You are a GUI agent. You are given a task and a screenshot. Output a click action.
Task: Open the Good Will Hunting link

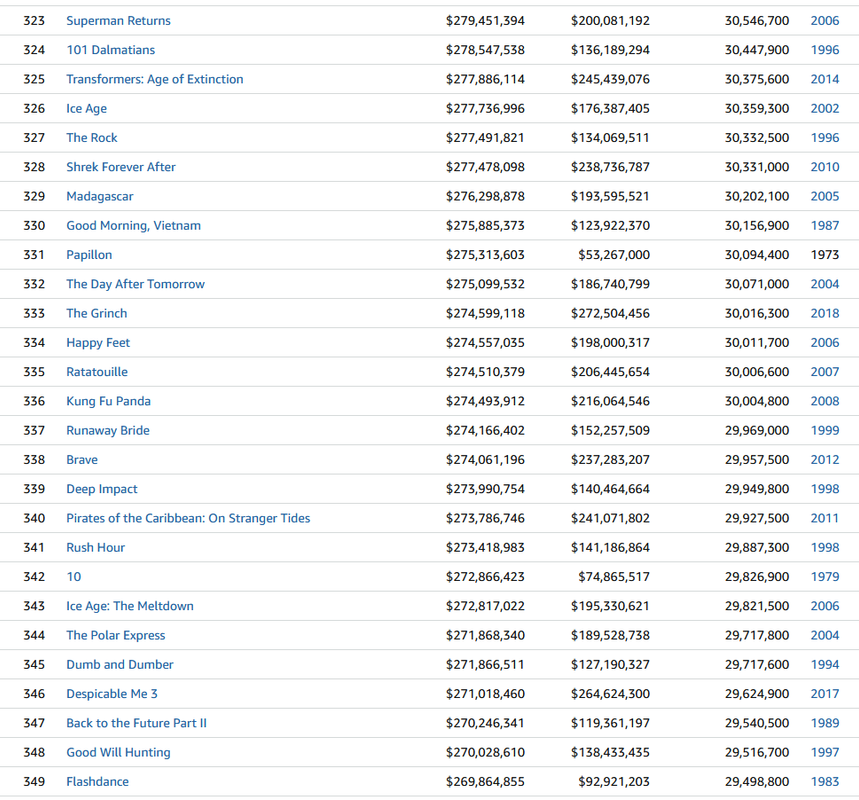click(118, 752)
